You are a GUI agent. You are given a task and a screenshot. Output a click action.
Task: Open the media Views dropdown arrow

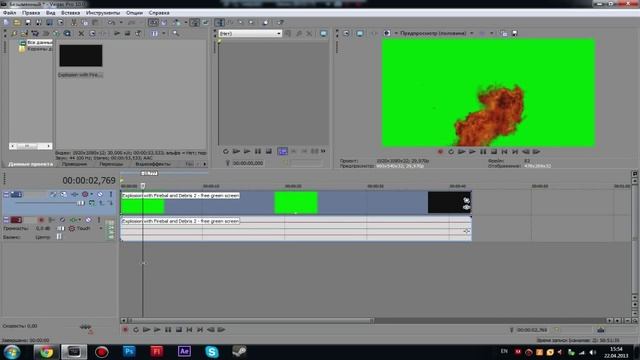pyautogui.click(x=164, y=33)
